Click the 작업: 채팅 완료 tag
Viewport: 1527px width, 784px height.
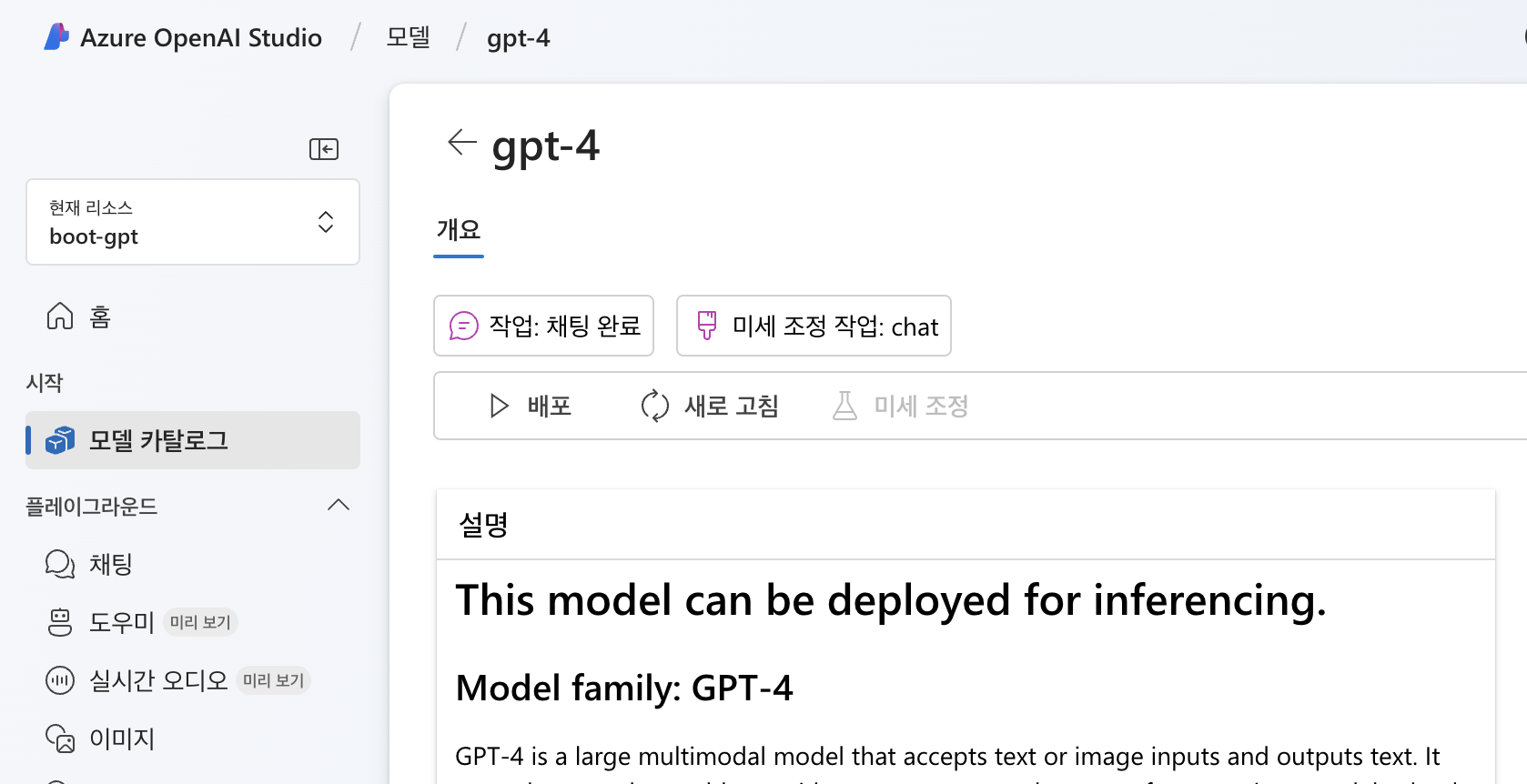(543, 326)
